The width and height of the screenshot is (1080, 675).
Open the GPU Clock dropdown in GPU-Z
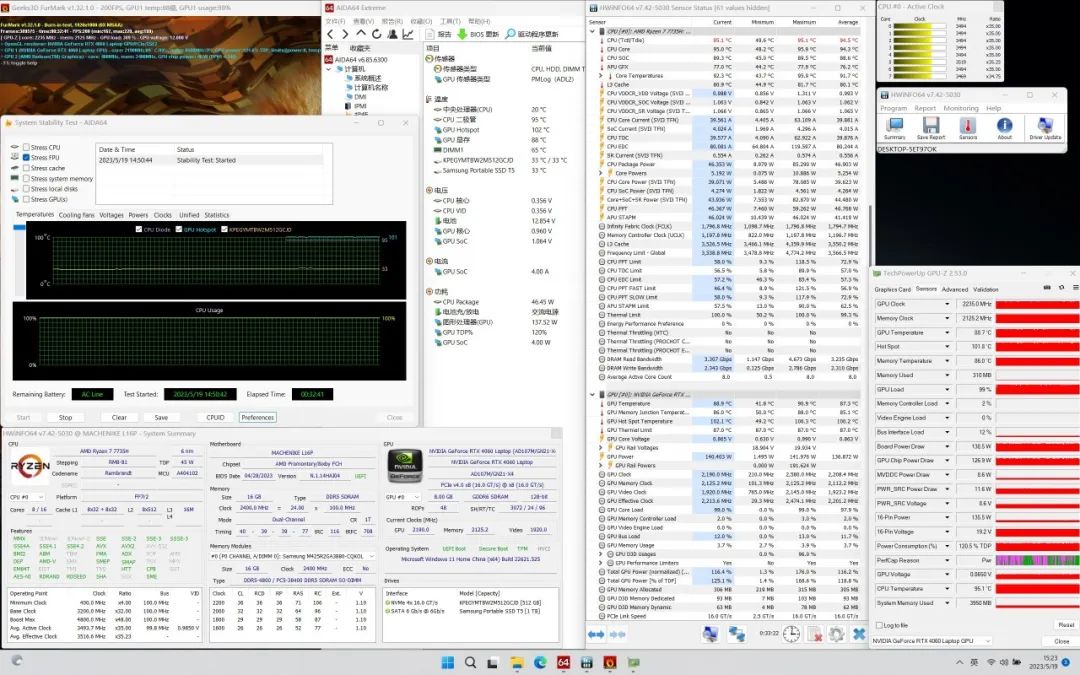947,304
